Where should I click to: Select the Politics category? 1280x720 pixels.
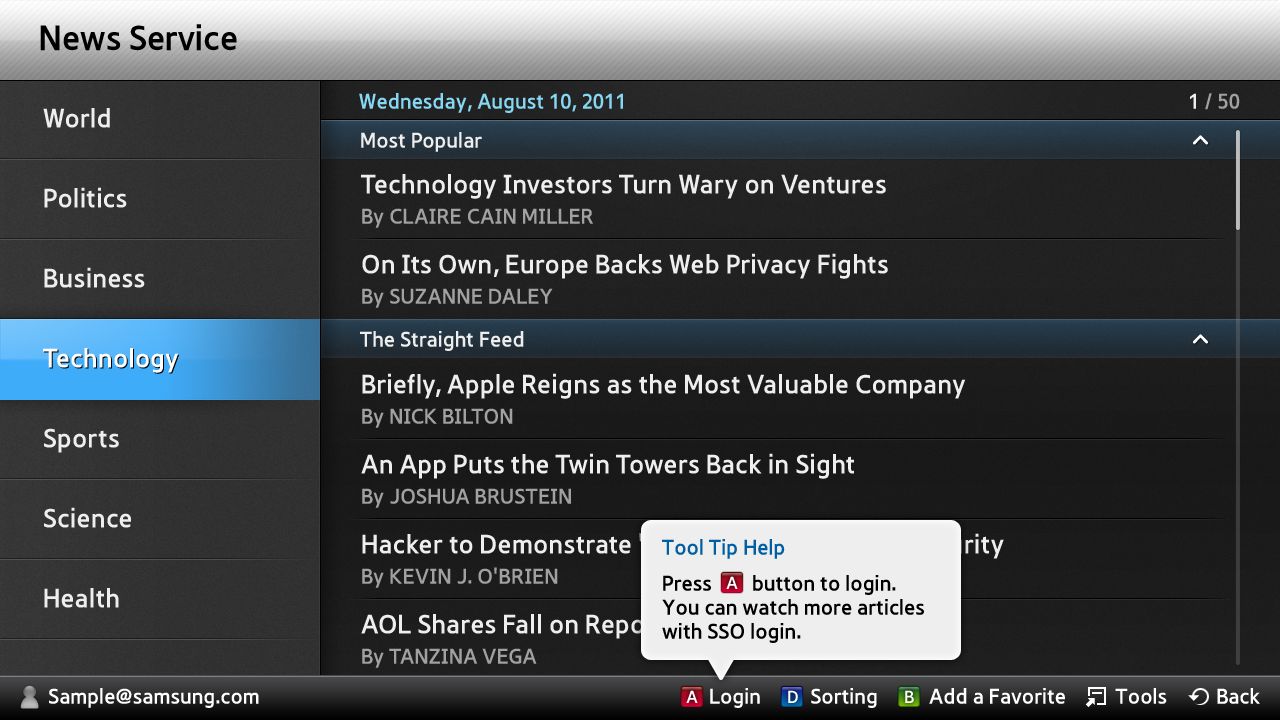tap(160, 199)
